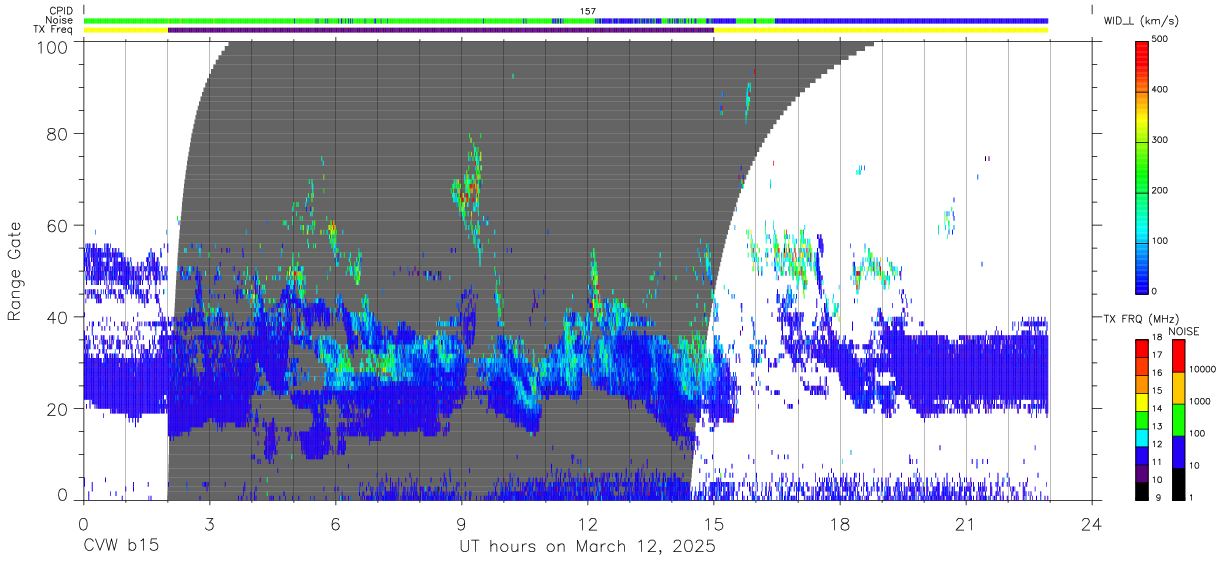The width and height of the screenshot is (1228, 567).
Task: Click the UT hours on March 12, 2025 title
Action: click(x=587, y=548)
